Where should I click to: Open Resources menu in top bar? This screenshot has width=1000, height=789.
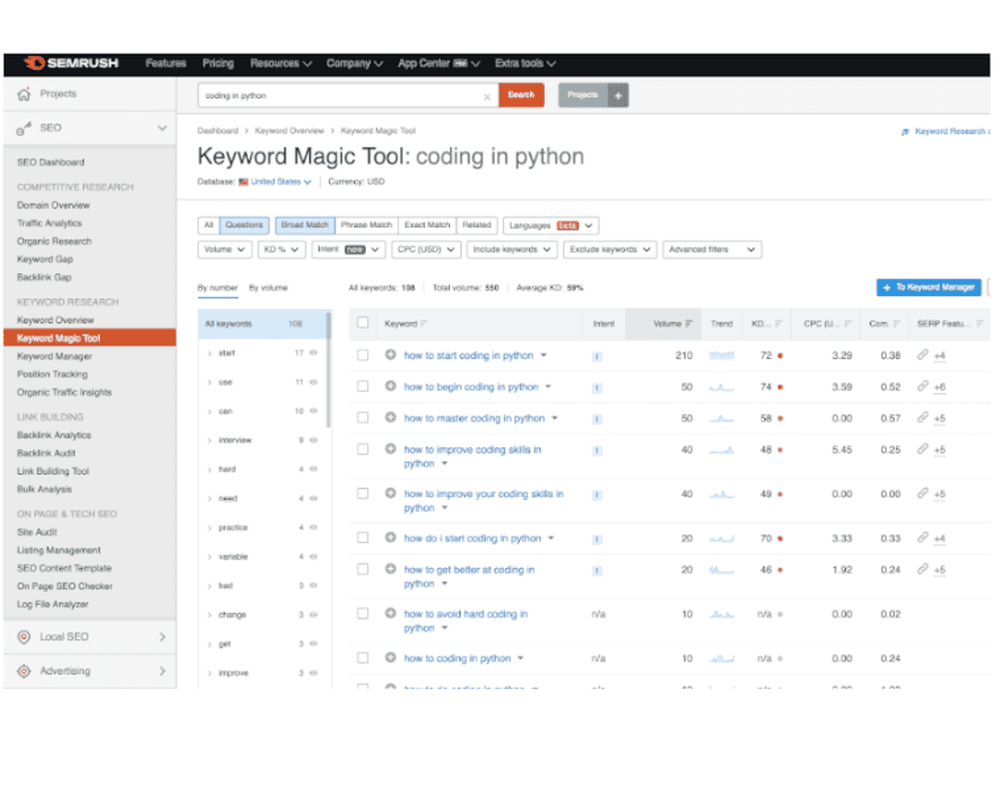click(281, 63)
